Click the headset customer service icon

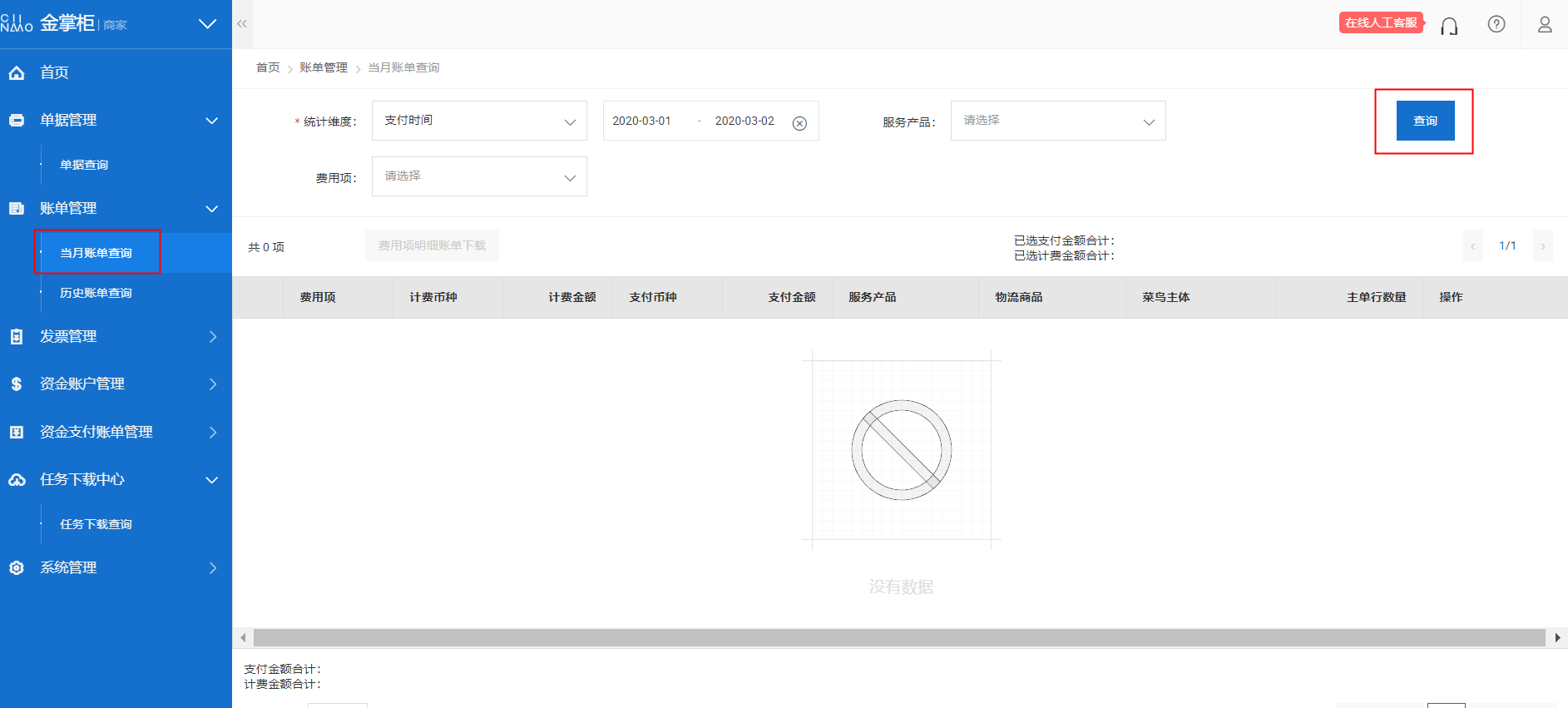click(x=1449, y=26)
